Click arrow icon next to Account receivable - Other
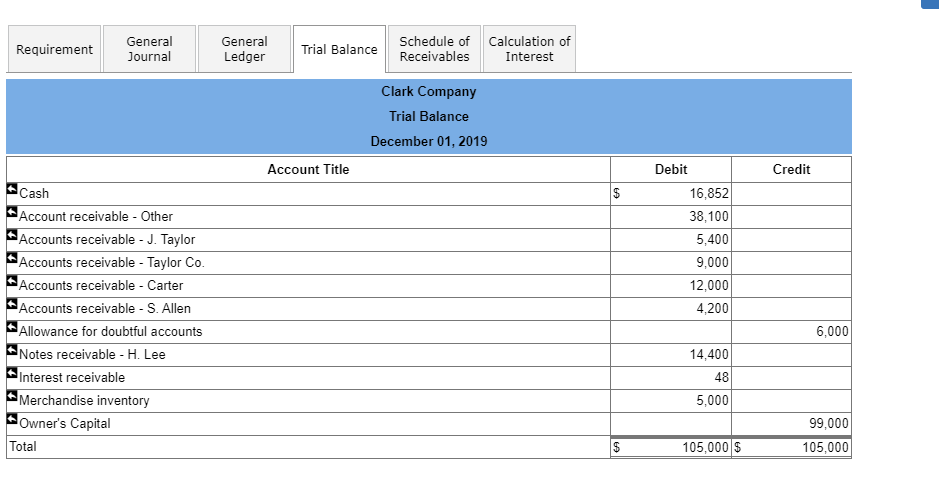The image size is (939, 477). (x=12, y=212)
